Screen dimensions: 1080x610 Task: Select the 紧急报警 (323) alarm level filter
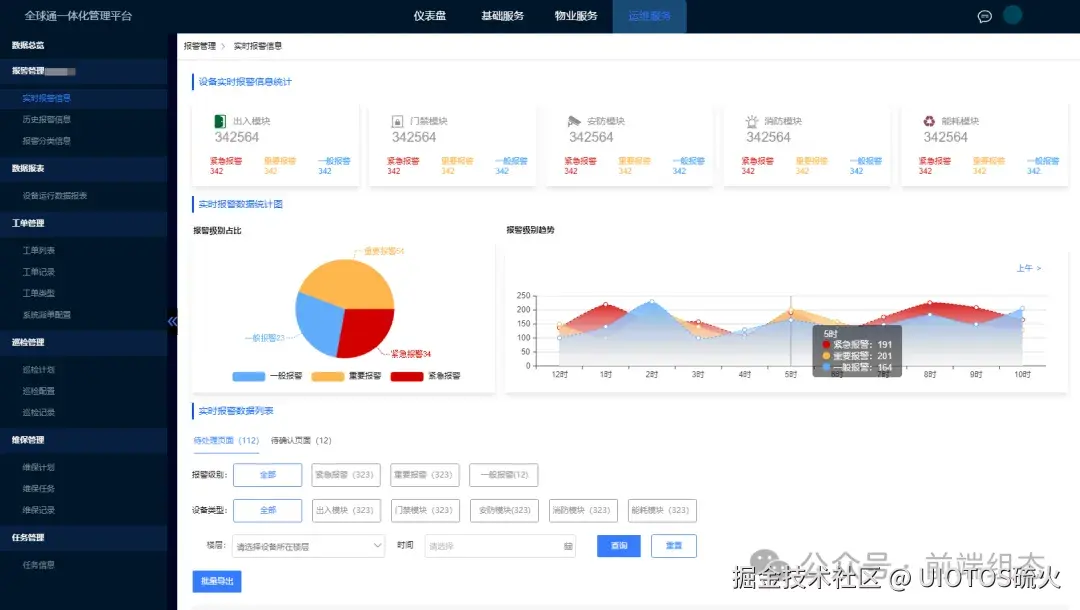347,475
